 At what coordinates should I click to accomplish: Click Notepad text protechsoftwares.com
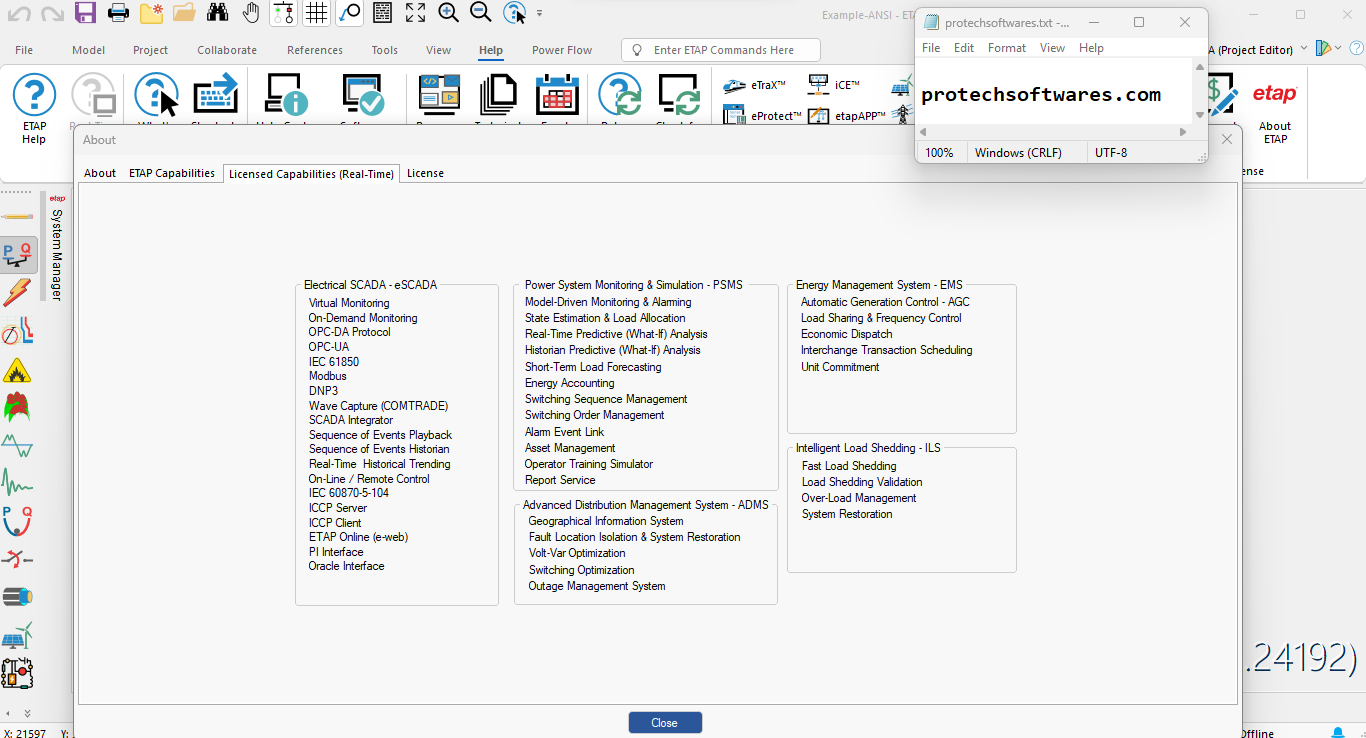1041,95
